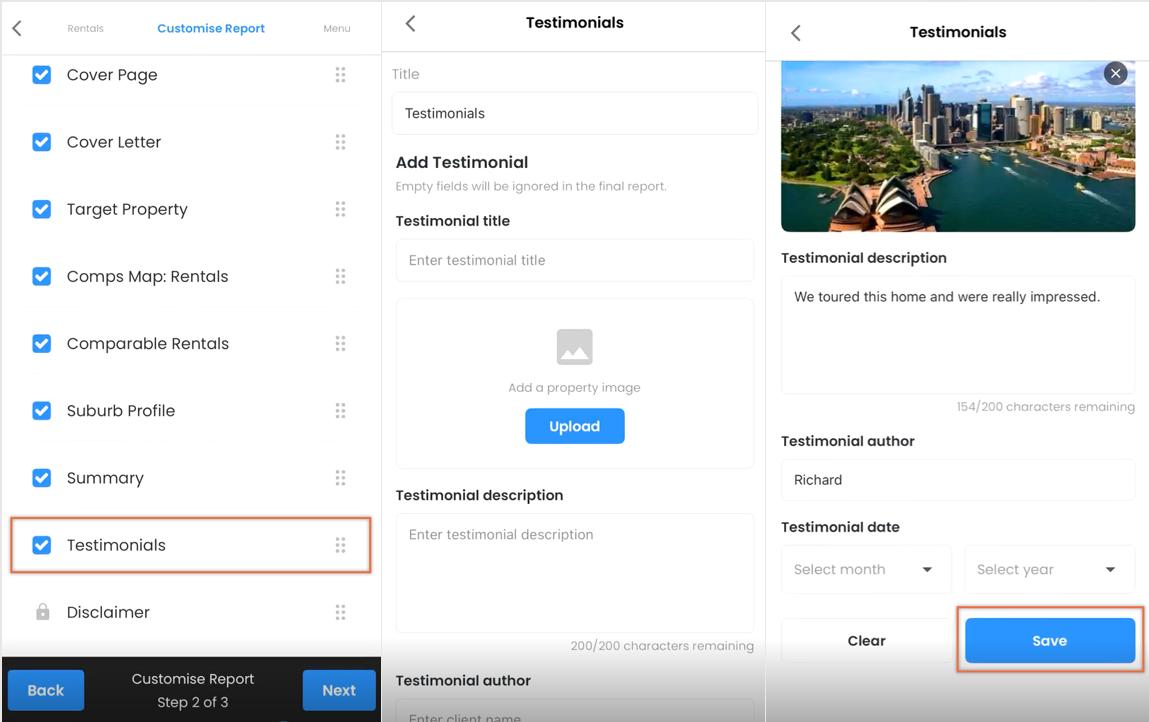
Task: Grab the drag handle for Suburb Profile
Action: point(340,410)
